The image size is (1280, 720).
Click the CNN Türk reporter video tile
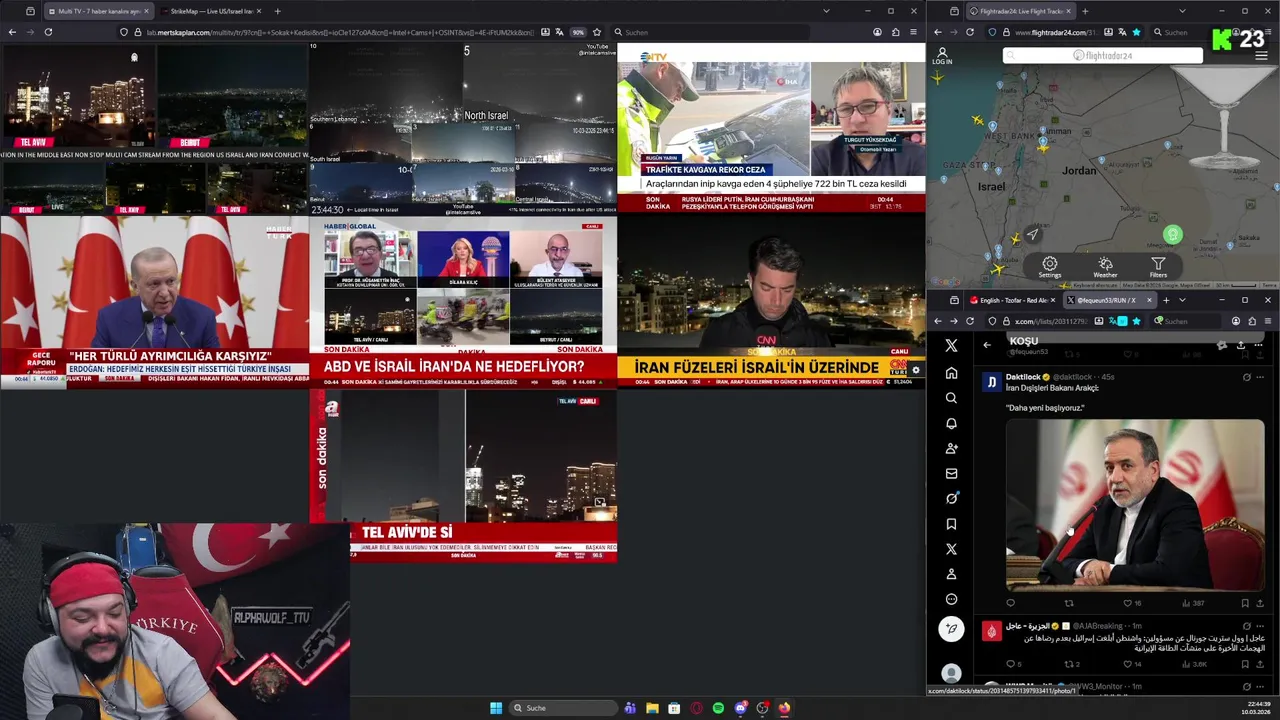(x=771, y=302)
